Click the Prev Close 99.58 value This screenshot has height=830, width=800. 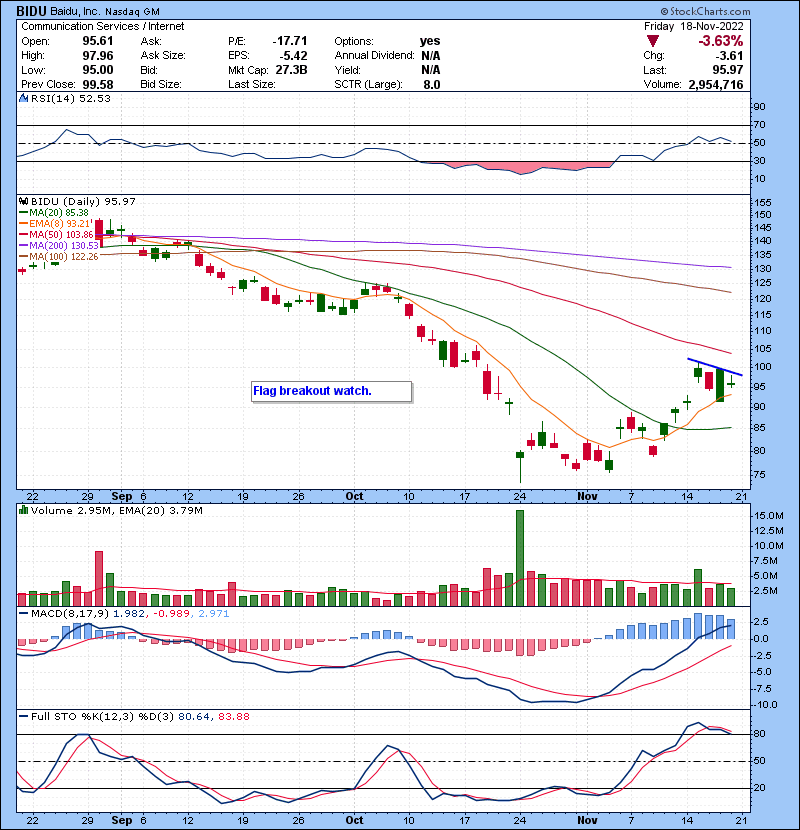97,85
